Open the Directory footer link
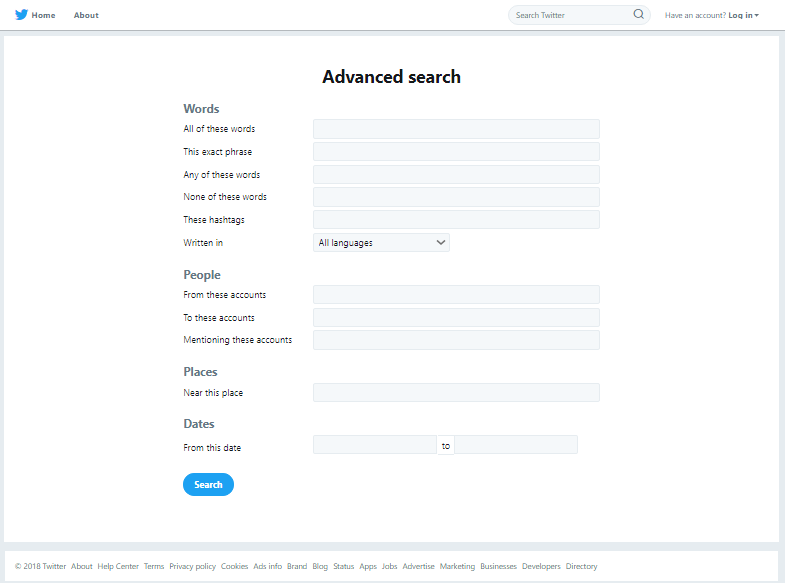This screenshot has width=785, height=583. tap(581, 566)
